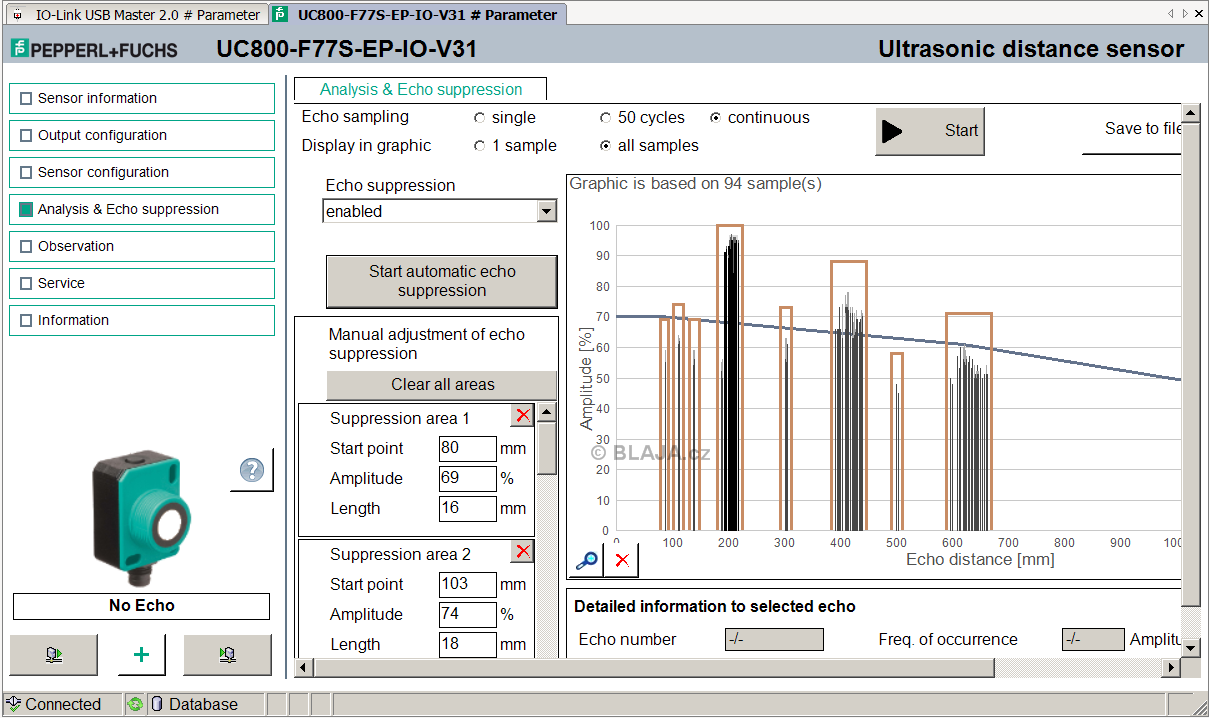Click the green plus button
1209x718 pixels.
(141, 655)
